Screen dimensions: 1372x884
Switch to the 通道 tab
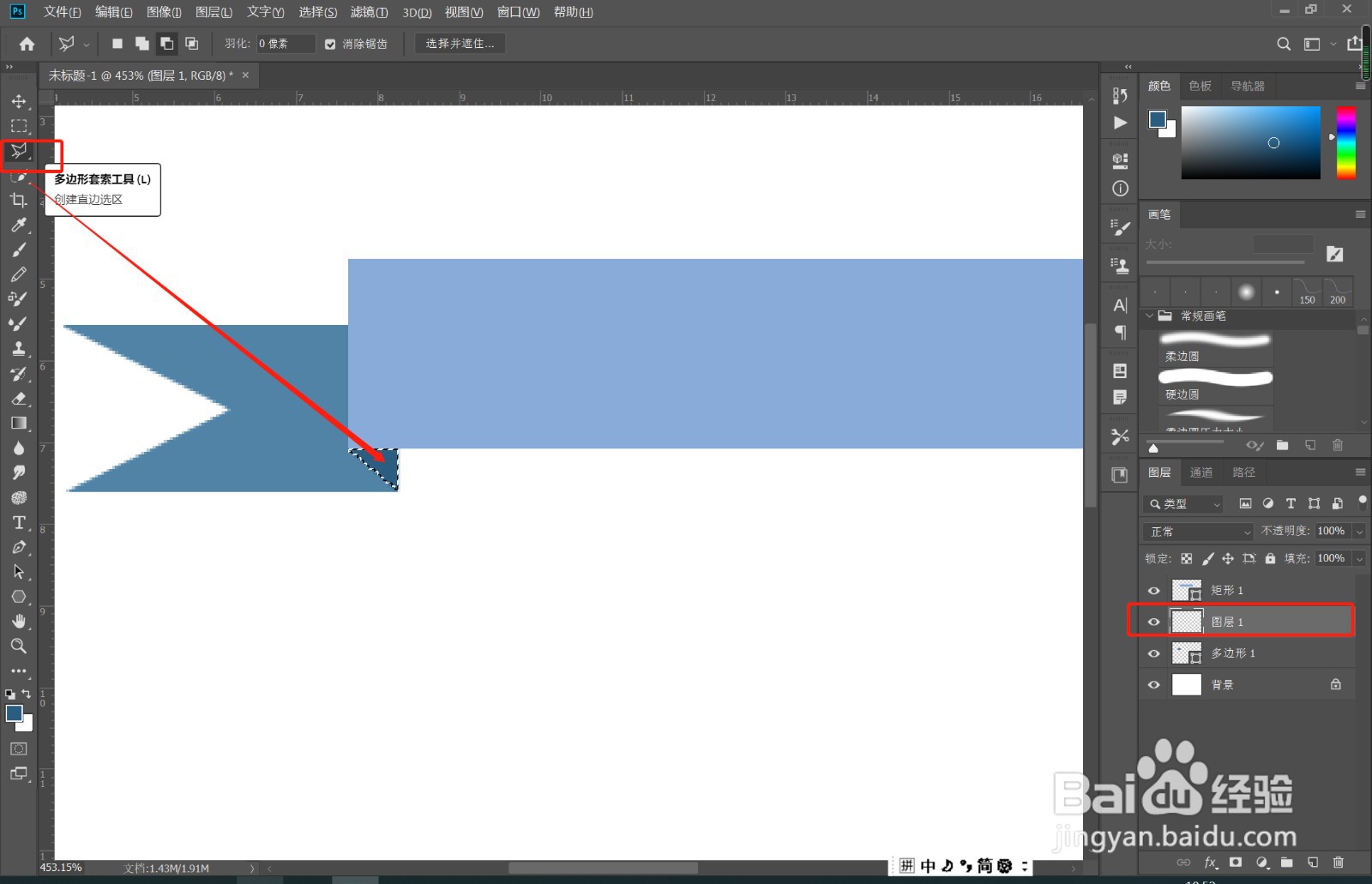point(1201,472)
